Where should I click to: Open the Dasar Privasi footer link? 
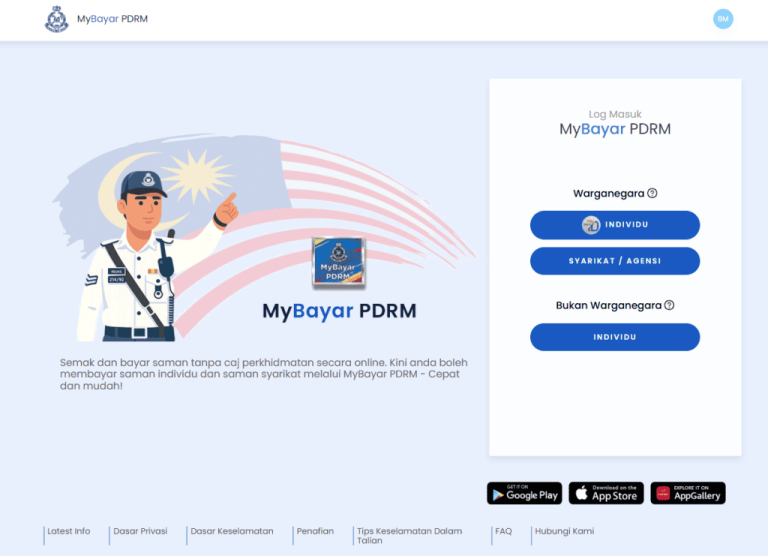tap(141, 531)
